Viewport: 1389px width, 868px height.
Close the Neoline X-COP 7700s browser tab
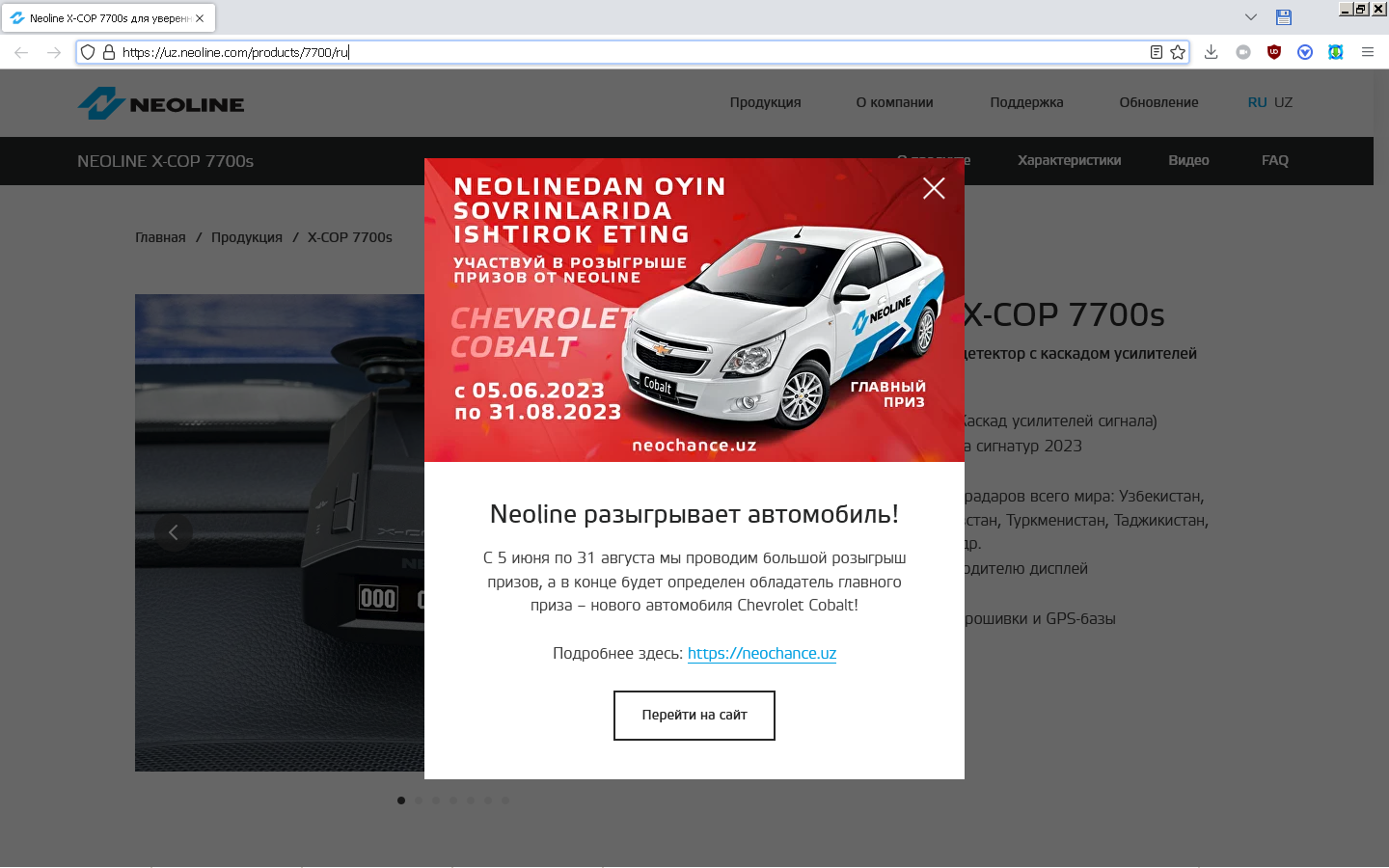pyautogui.click(x=200, y=18)
